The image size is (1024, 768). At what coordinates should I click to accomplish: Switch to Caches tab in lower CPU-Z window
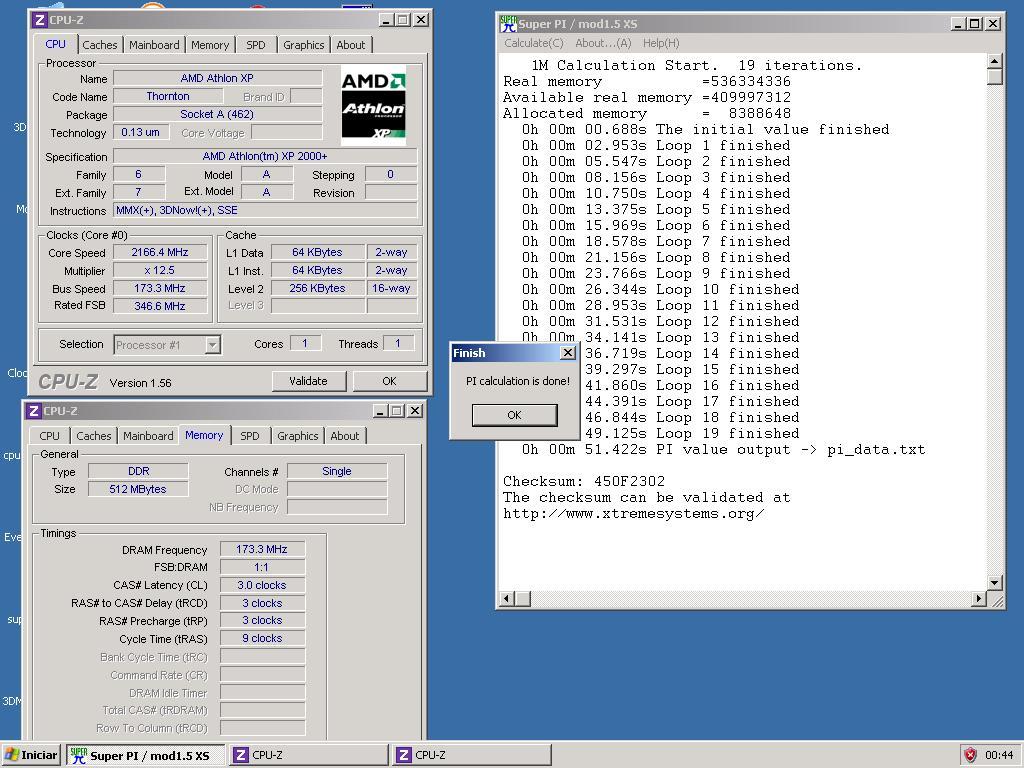(94, 436)
